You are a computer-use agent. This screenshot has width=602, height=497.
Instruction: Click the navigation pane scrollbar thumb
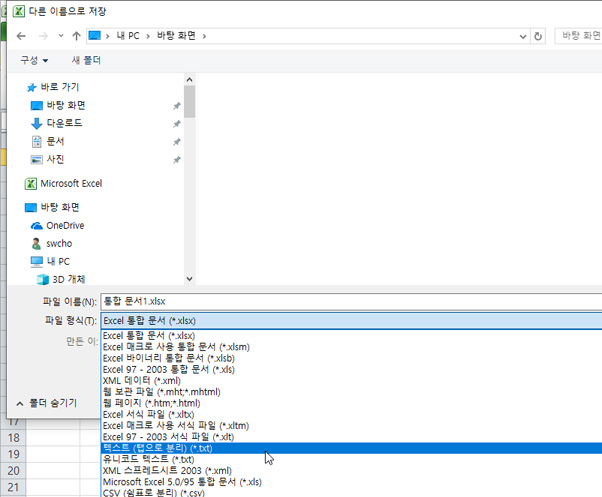(189, 101)
